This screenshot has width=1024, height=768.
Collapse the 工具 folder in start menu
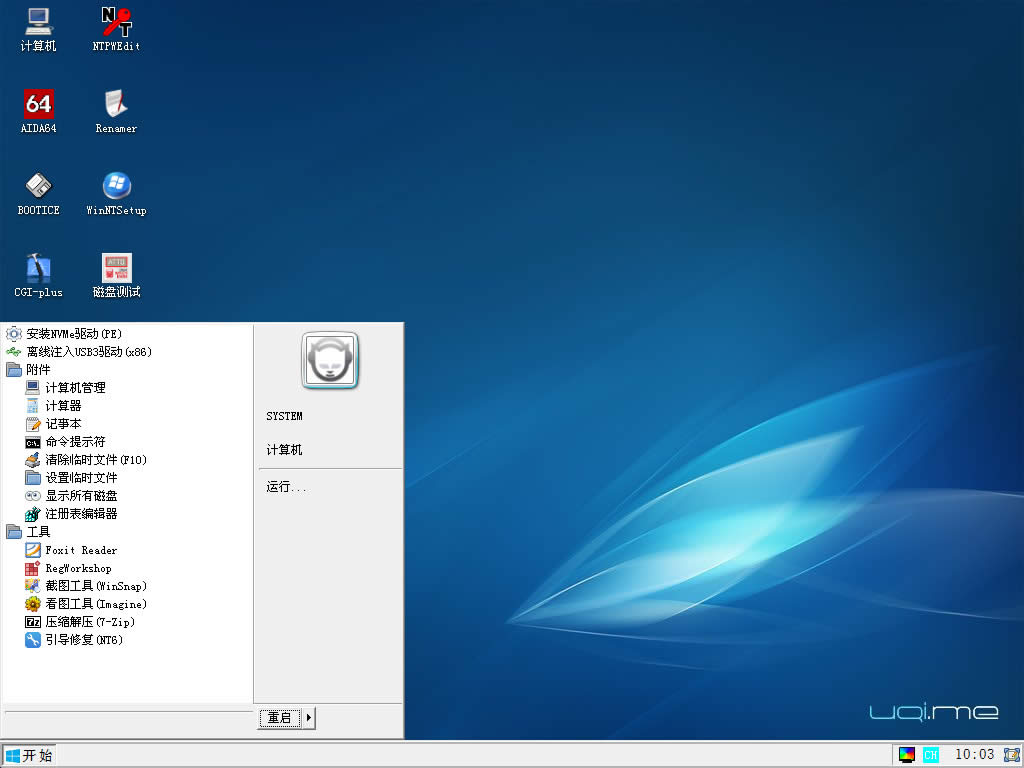pos(38,532)
